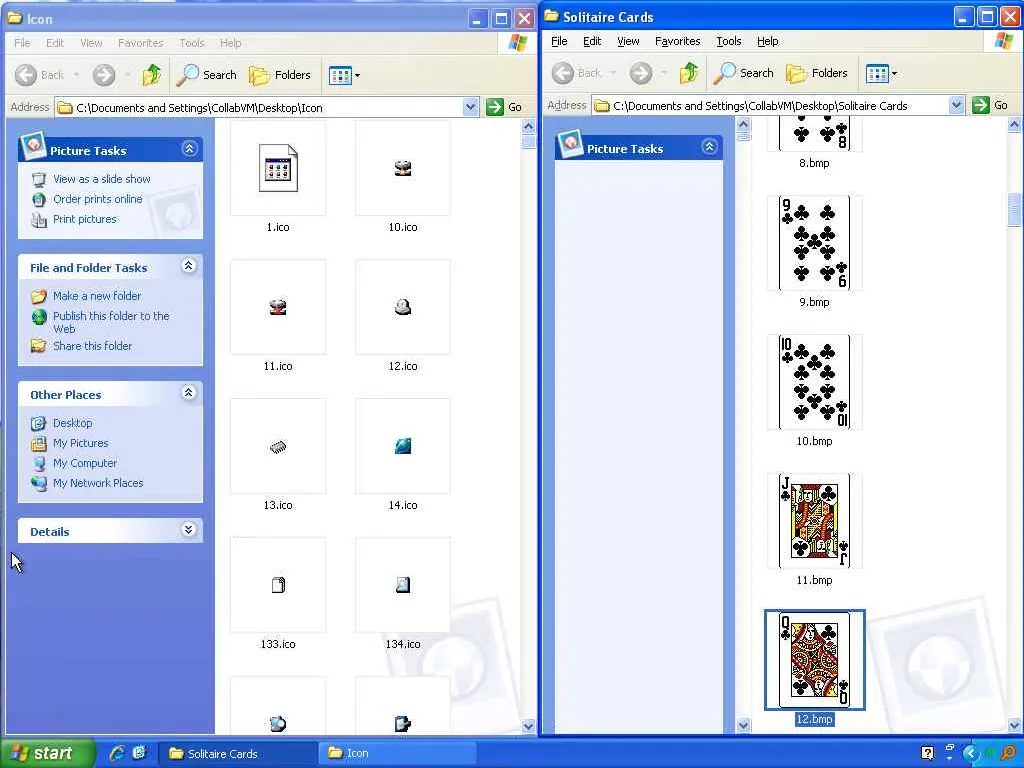Select the 10.bmp ten of clubs thumbnail
This screenshot has width=1024, height=768.
coord(814,382)
